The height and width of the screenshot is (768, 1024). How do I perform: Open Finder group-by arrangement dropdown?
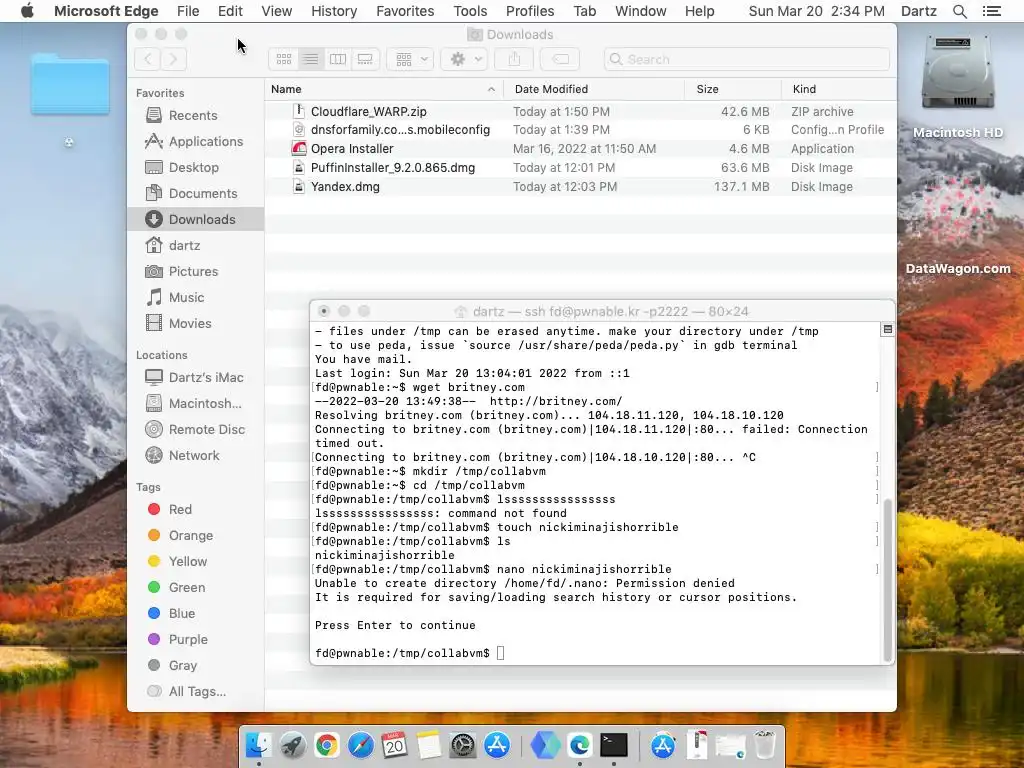tap(410, 59)
